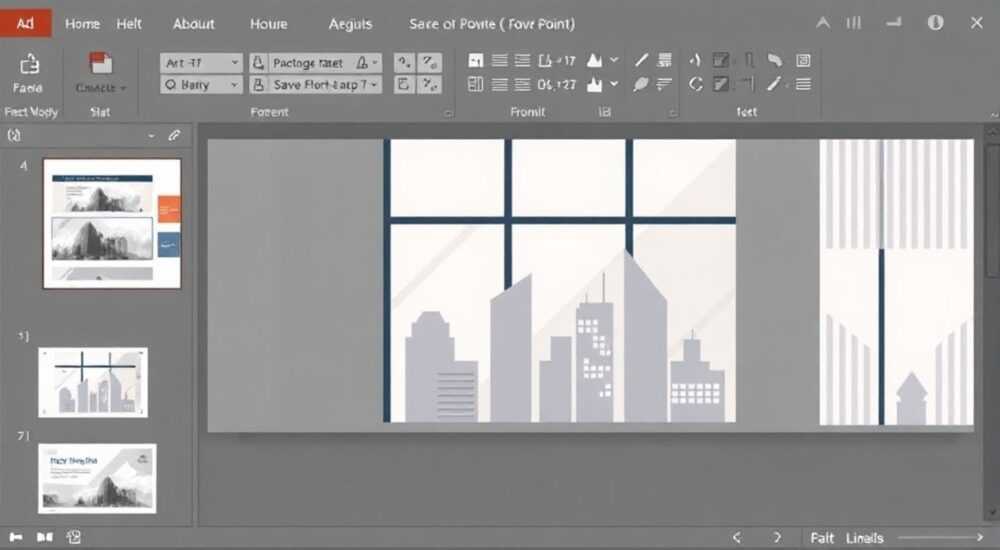Click the zoom slider in status bar
The width and height of the screenshot is (1000, 550).
tap(941, 538)
